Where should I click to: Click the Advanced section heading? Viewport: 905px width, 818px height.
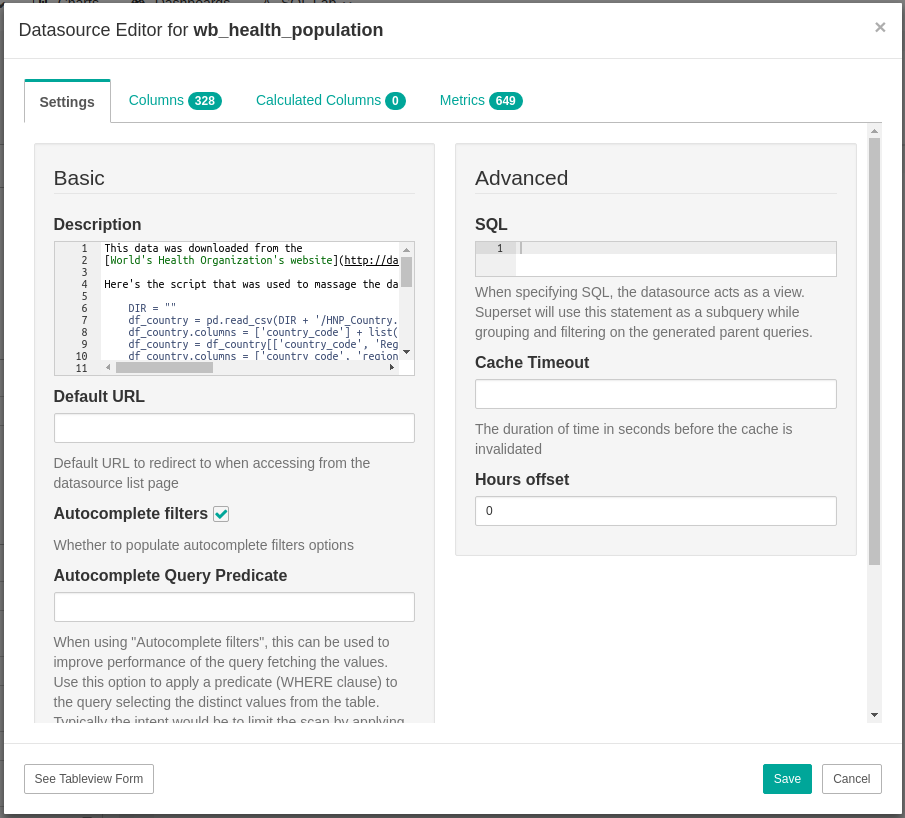tap(521, 178)
